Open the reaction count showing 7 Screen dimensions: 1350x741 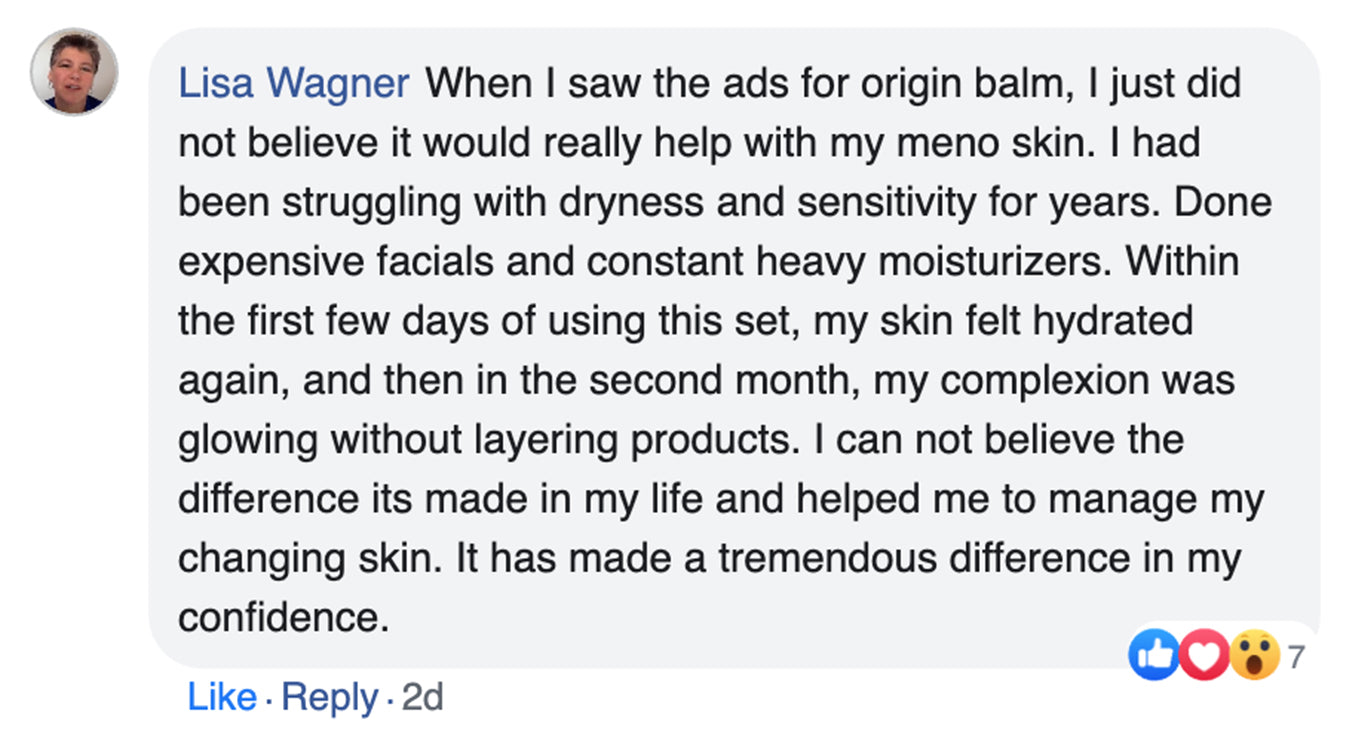[x=1296, y=657]
